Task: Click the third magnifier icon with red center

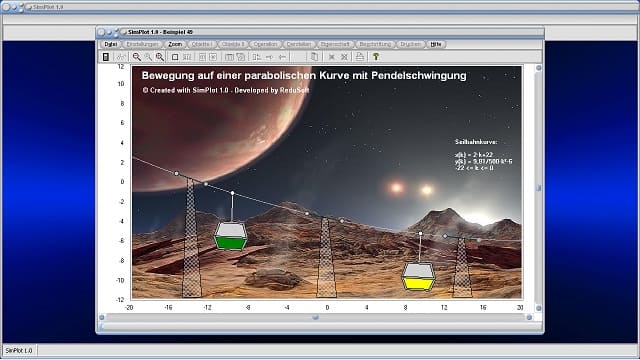Action: coord(160,57)
